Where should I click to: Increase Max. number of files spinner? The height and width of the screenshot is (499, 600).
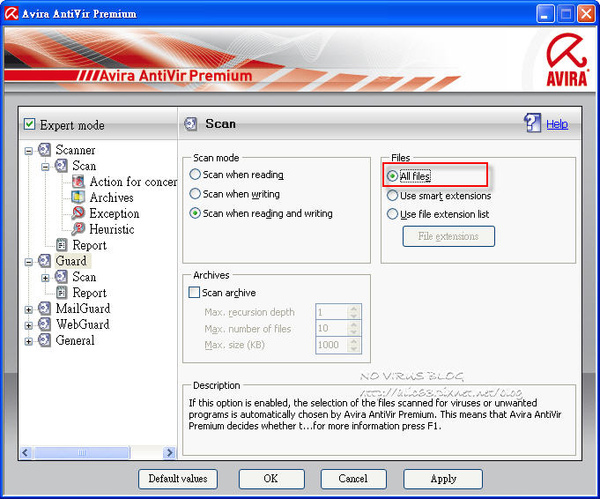coord(354,324)
